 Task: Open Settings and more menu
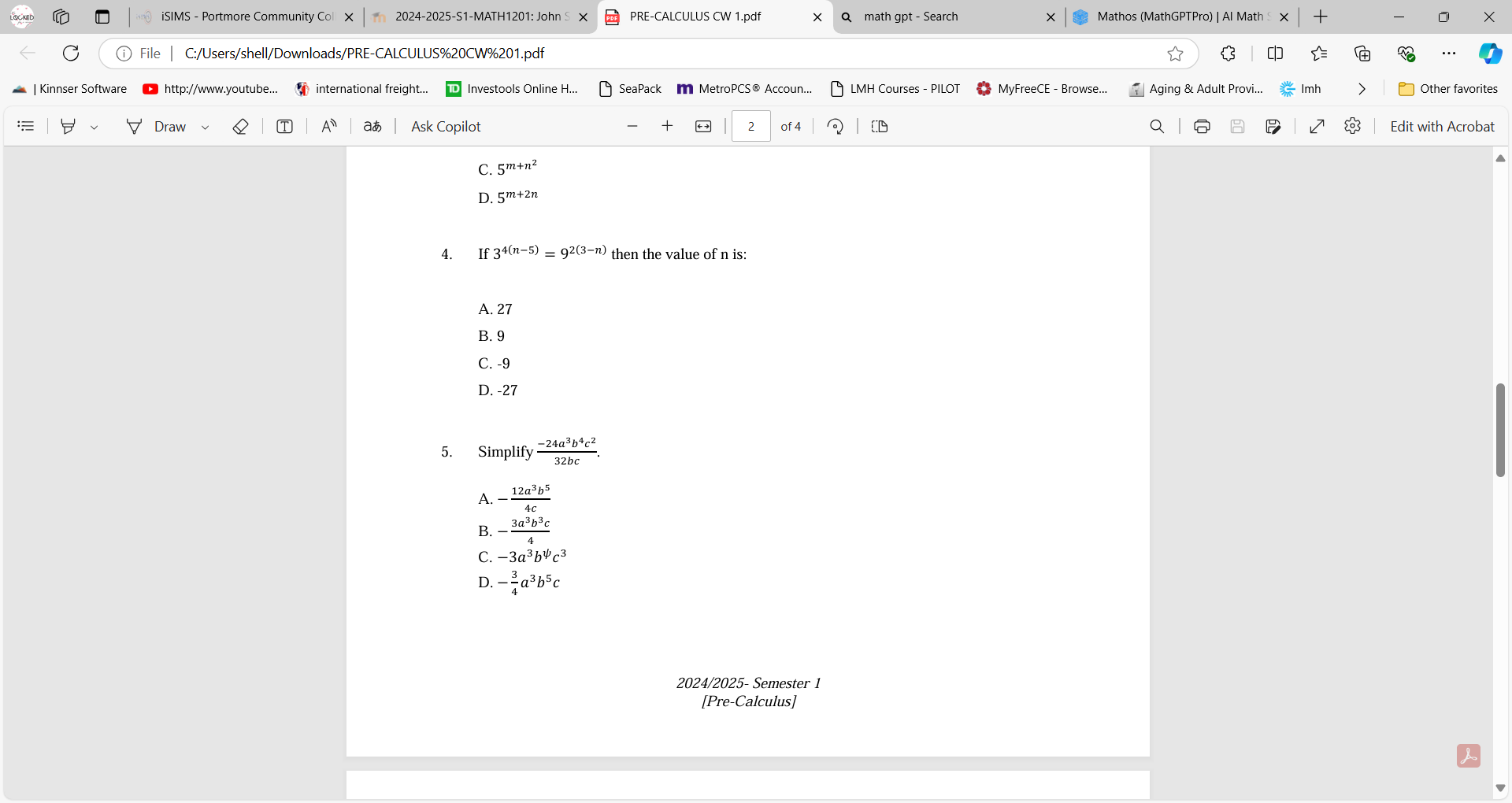pos(1449,54)
